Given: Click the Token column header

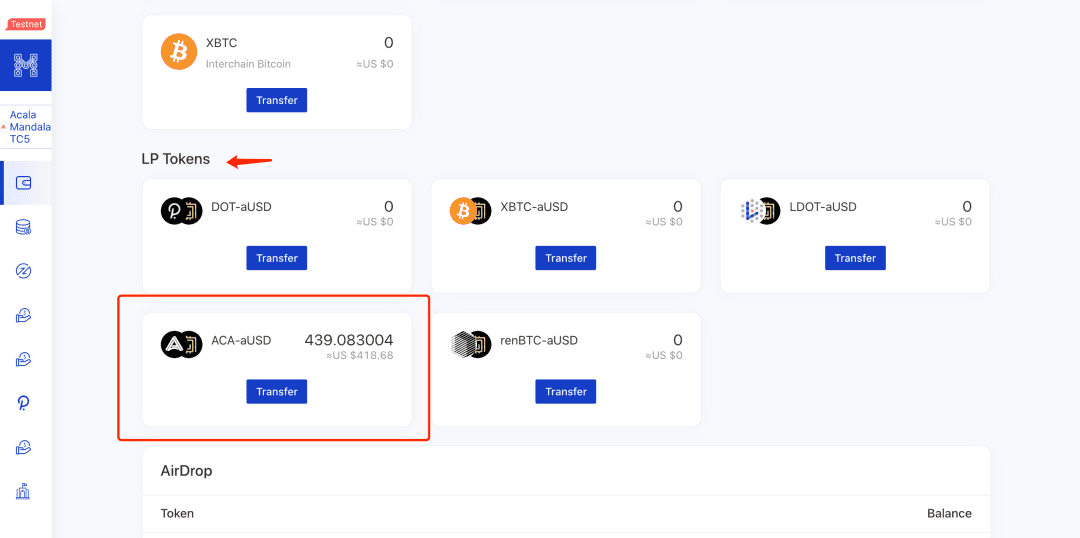Looking at the screenshot, I should (177, 513).
